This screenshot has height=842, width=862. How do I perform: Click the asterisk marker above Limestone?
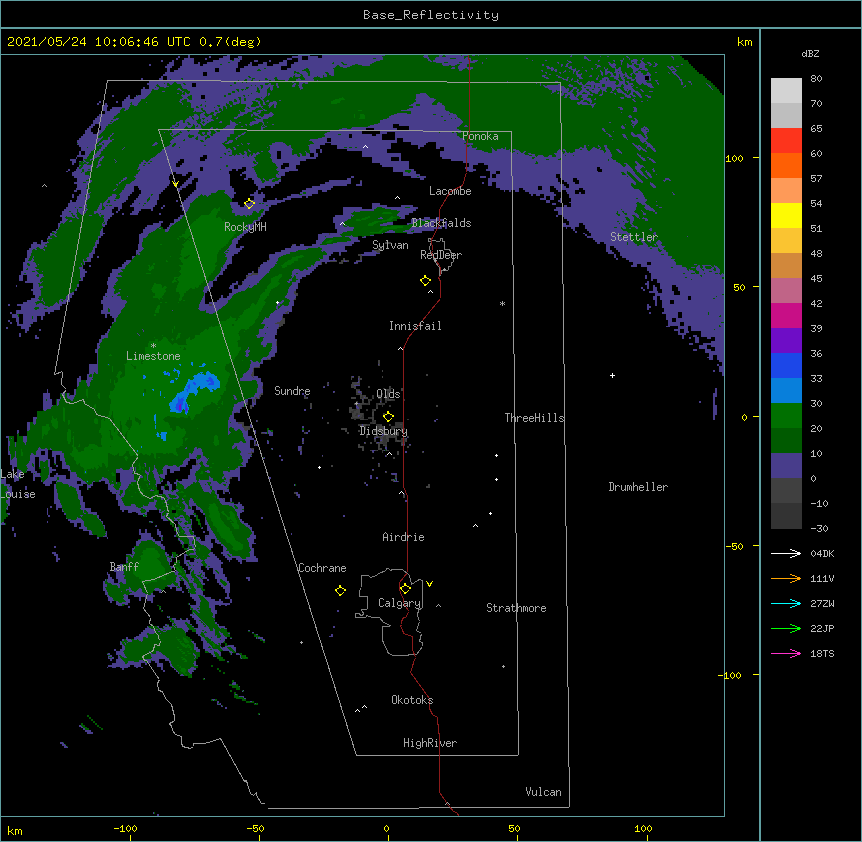click(153, 346)
